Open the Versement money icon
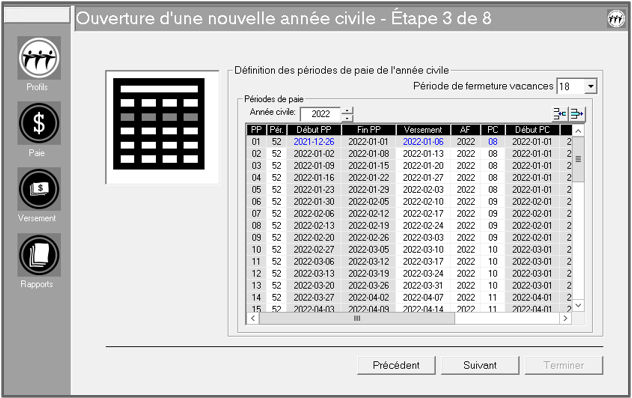632x398 pixels. click(x=39, y=189)
